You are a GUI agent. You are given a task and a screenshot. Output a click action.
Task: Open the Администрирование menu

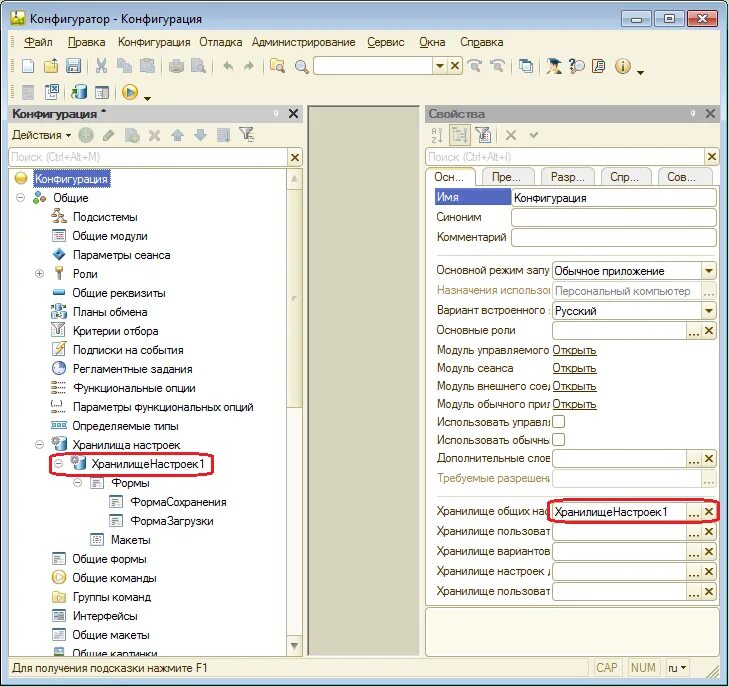tap(304, 42)
